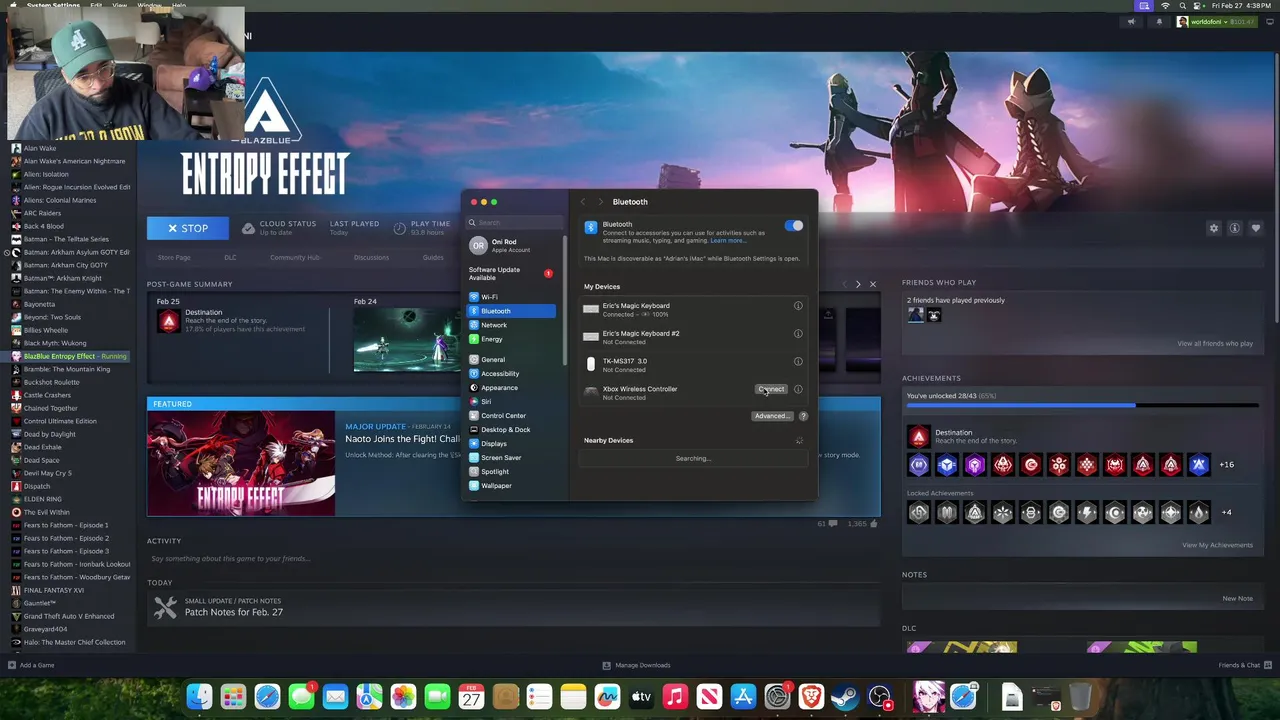The width and height of the screenshot is (1280, 720).
Task: Connect the Xbox Wireless Controller
Action: point(771,389)
